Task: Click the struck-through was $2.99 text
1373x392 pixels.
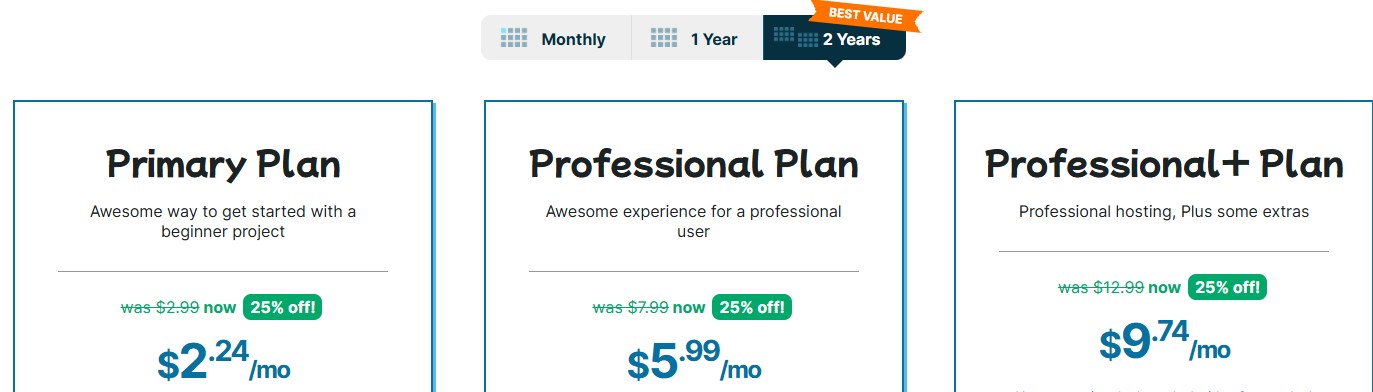Action: tap(160, 307)
